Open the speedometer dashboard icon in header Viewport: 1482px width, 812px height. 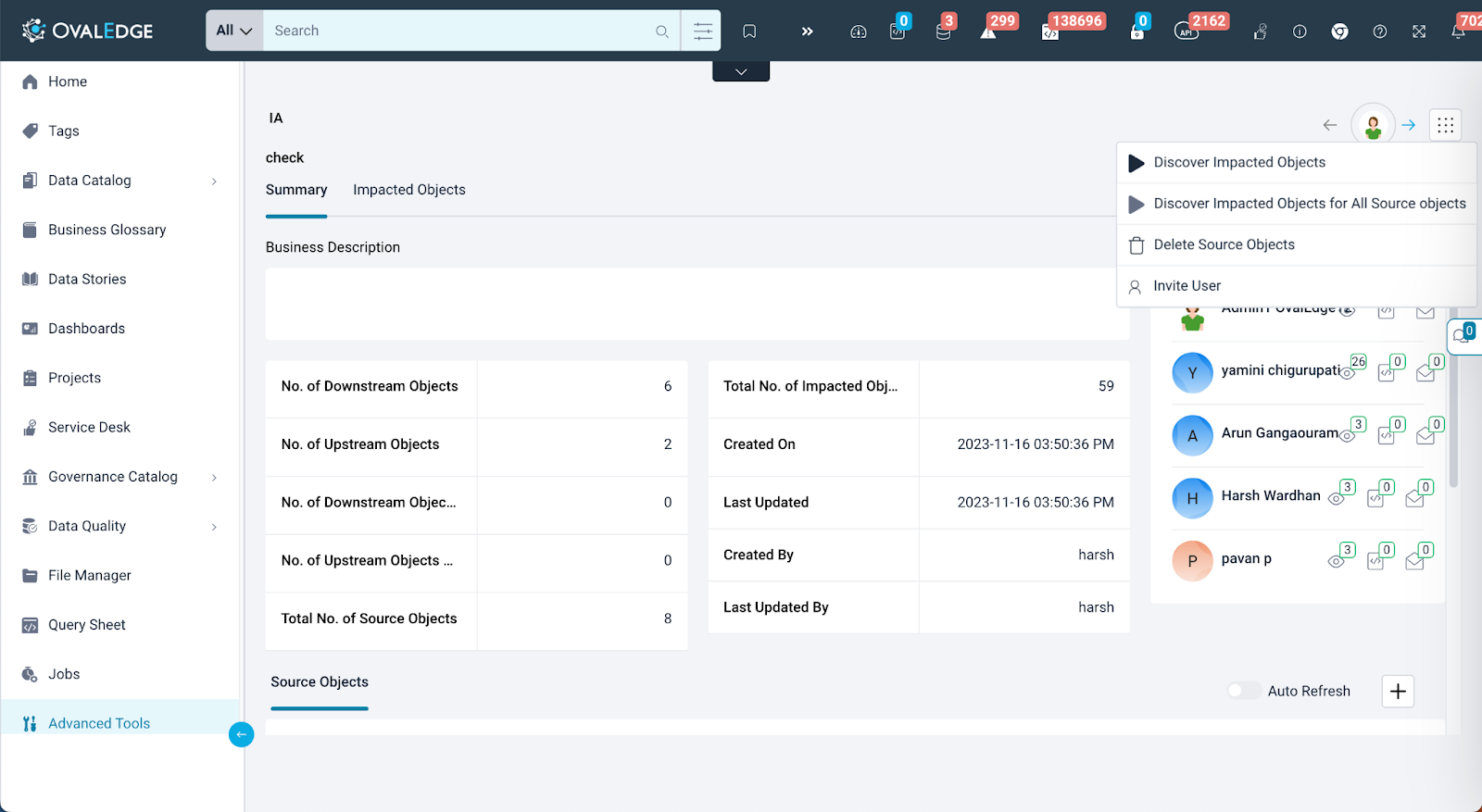pyautogui.click(x=859, y=31)
